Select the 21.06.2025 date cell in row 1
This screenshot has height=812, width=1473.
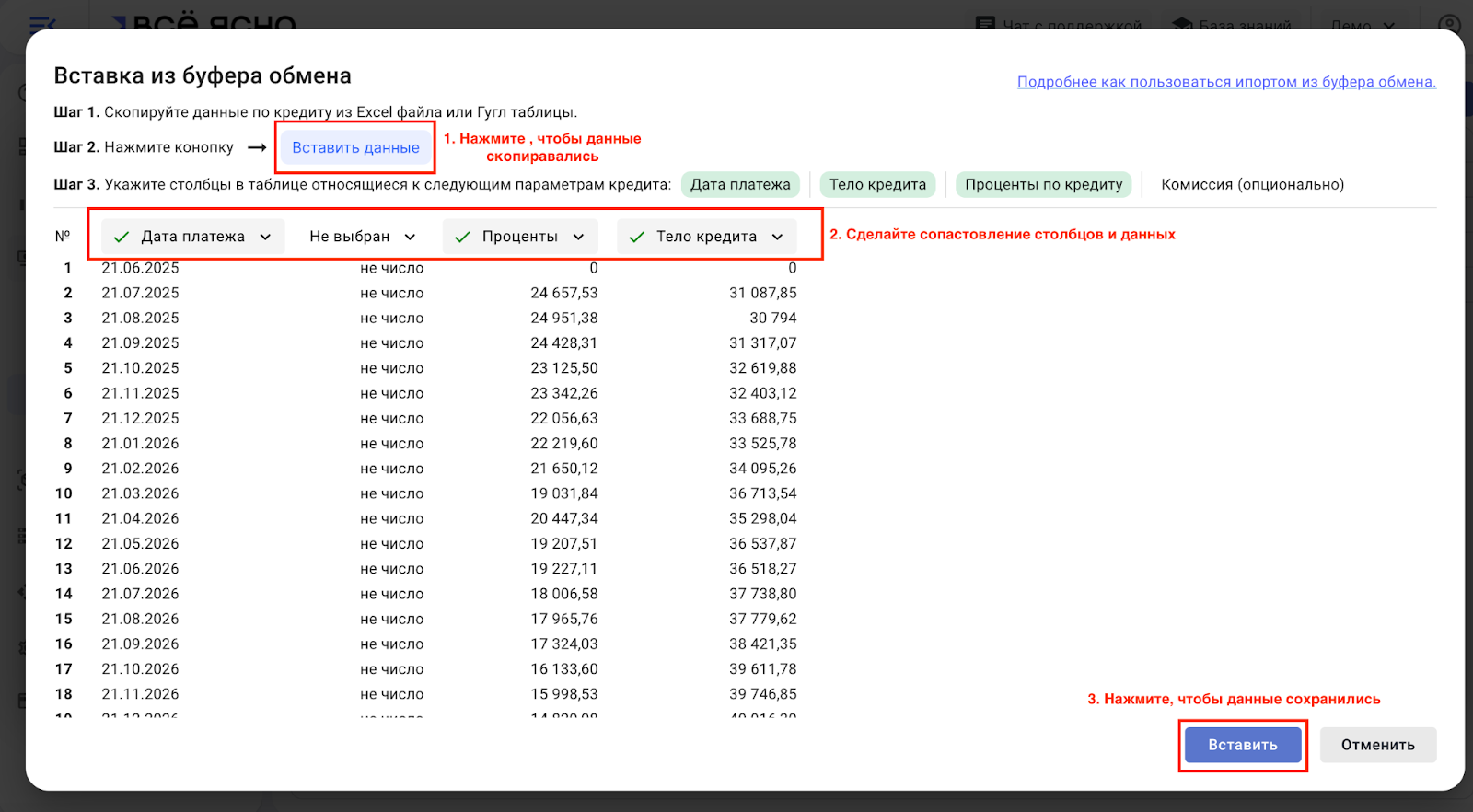click(x=140, y=268)
